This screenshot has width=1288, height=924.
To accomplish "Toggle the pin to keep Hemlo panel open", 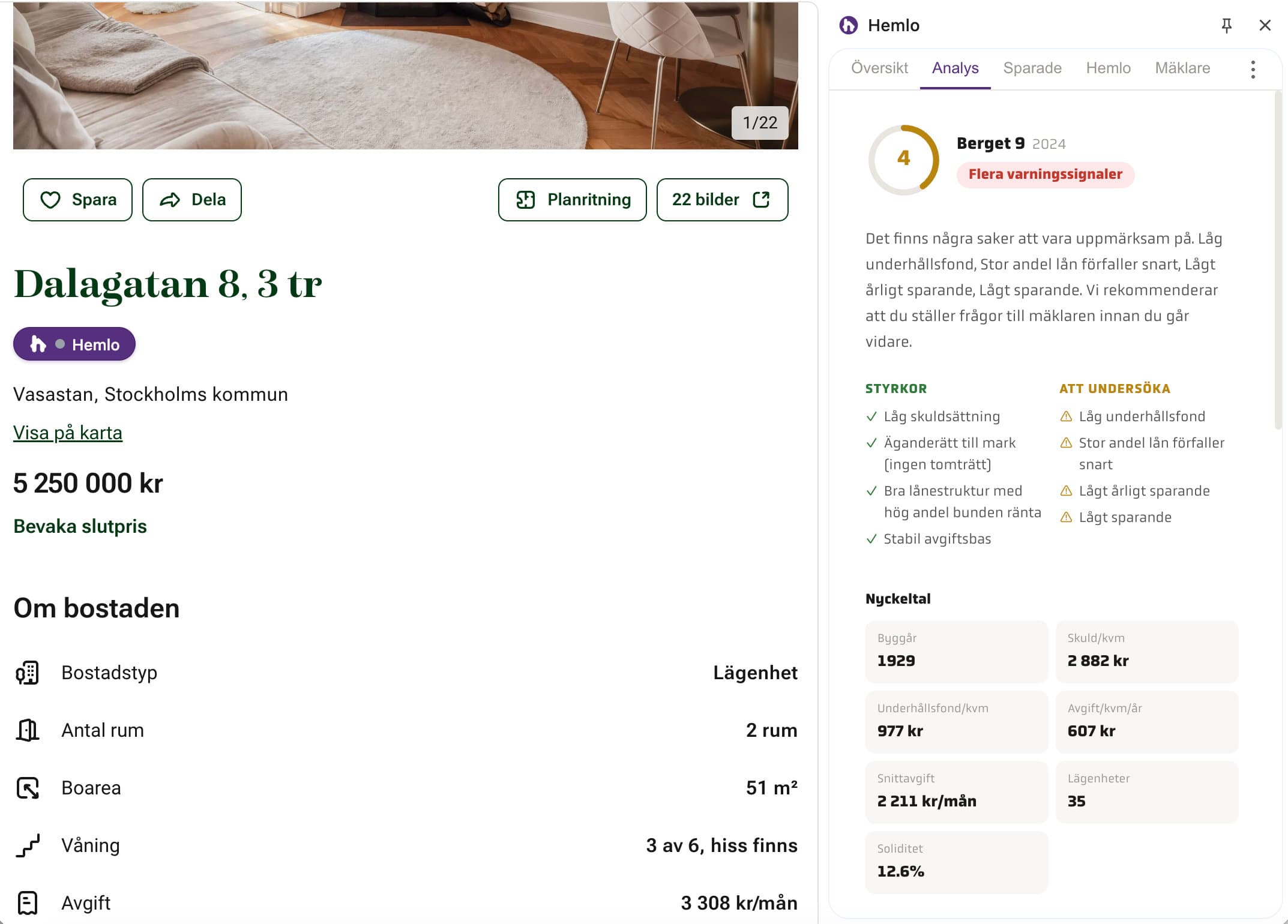I will 1226,25.
